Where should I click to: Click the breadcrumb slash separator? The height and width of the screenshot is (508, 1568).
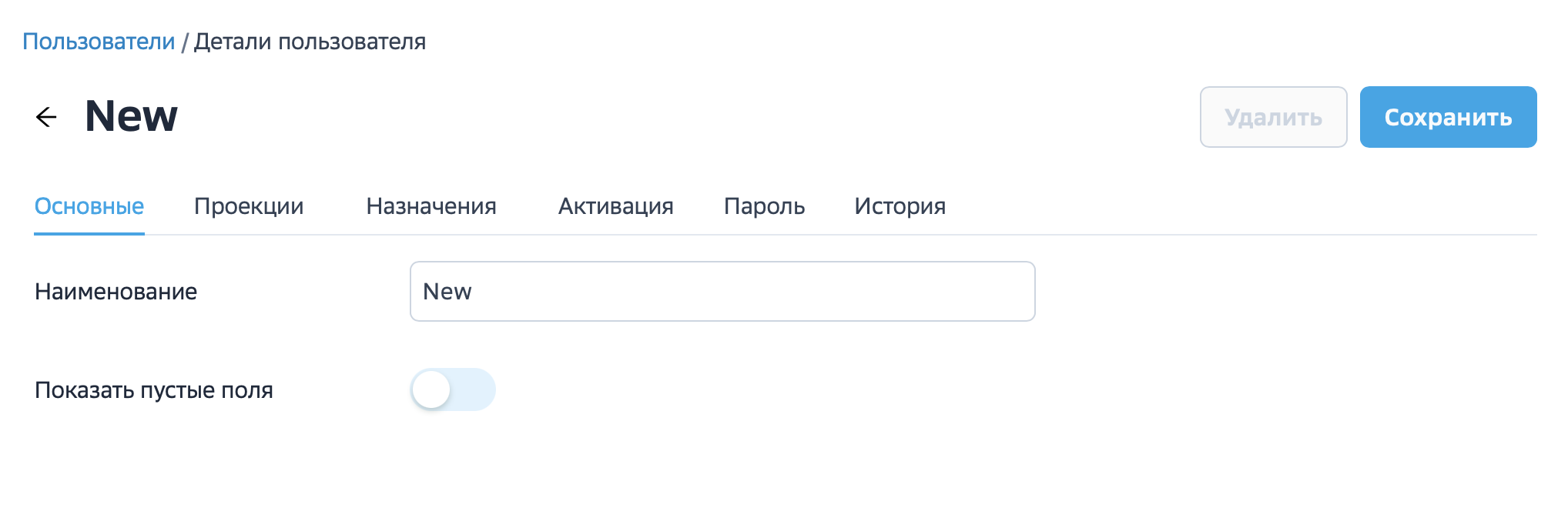click(x=185, y=42)
